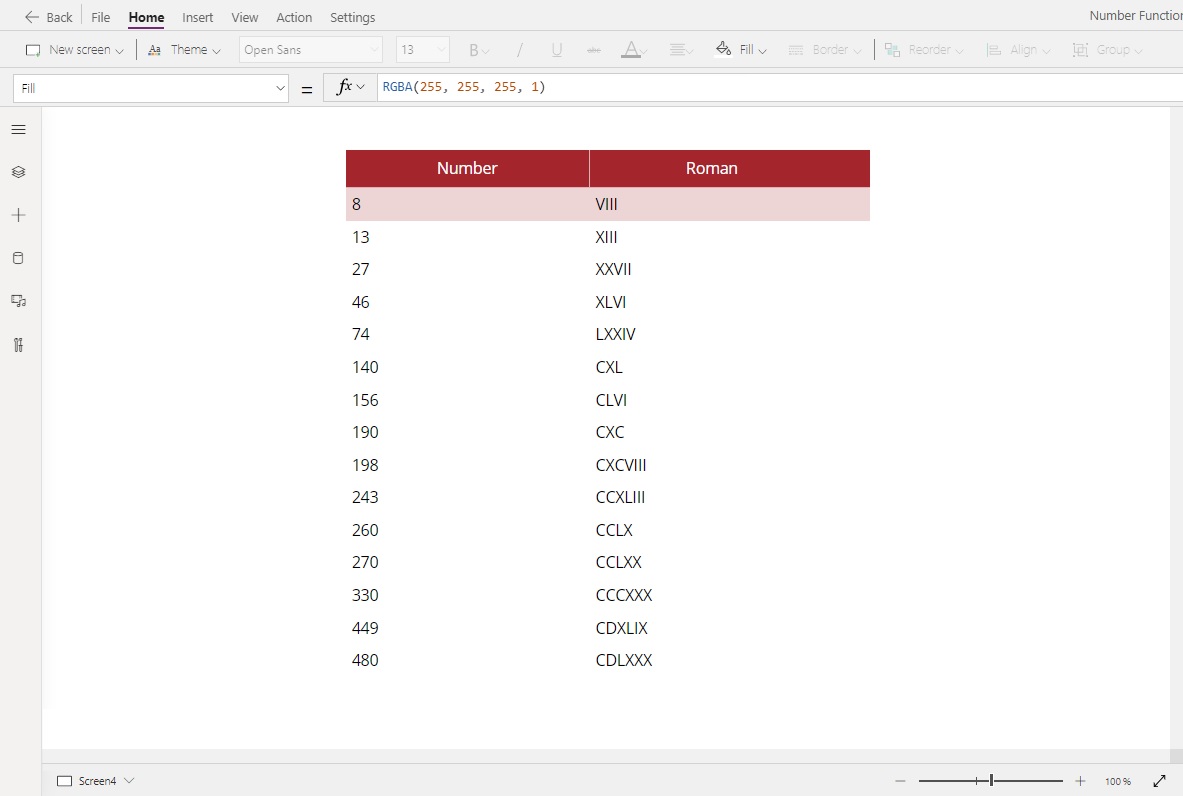
Task: Open the Advanced tools icon in sidebar
Action: pos(19,345)
